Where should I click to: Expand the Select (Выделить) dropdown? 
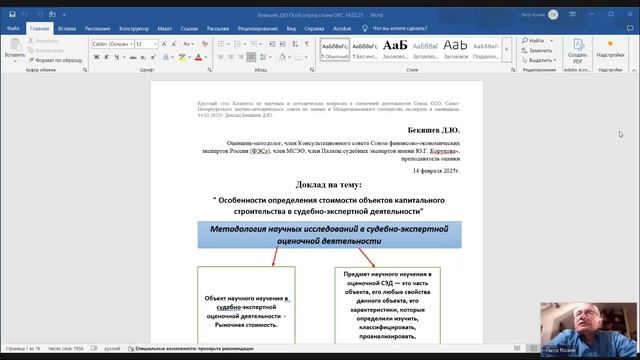tap(539, 60)
